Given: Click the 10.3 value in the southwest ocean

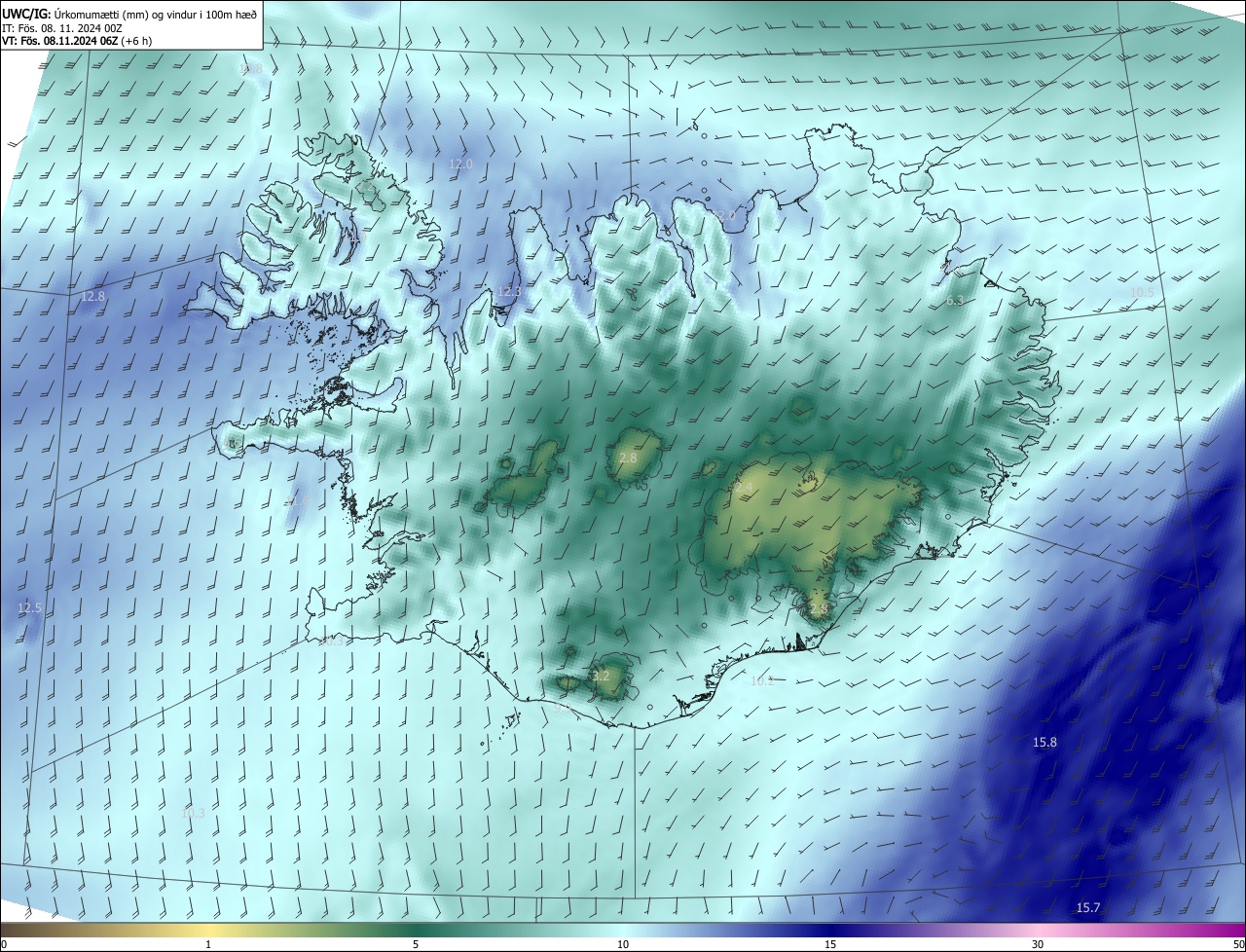Looking at the screenshot, I should click(x=194, y=812).
